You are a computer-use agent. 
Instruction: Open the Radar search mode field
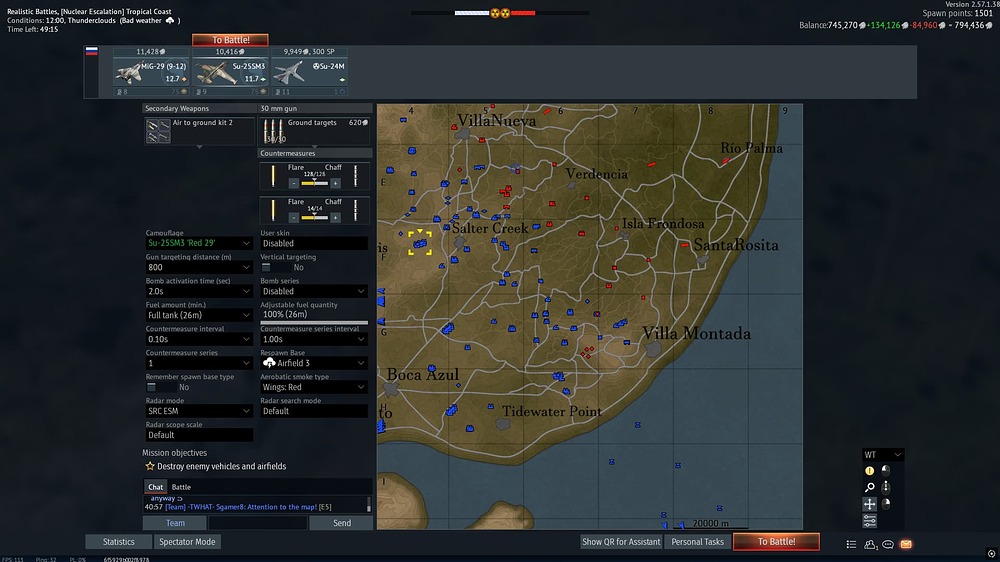point(314,411)
